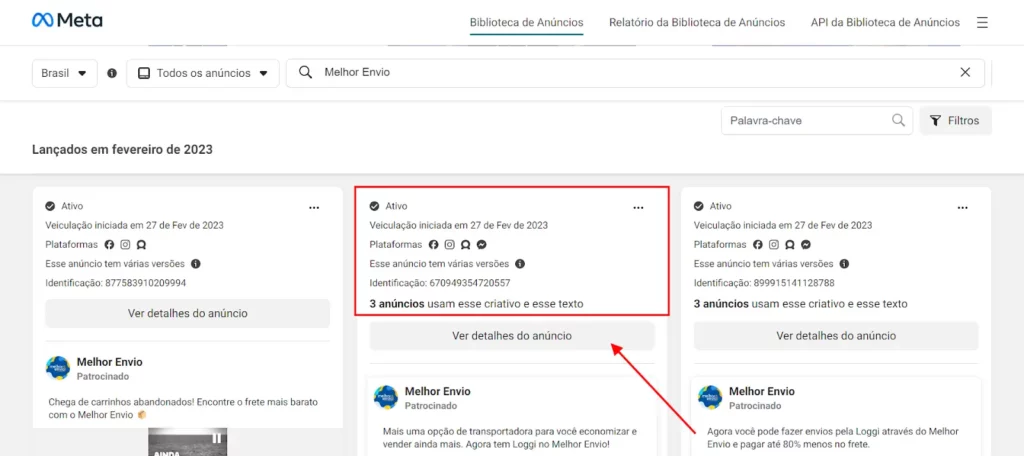This screenshot has height=456, width=1024.
Task: Click Instagram platform icon on ad 670949354720557
Action: tap(449, 245)
